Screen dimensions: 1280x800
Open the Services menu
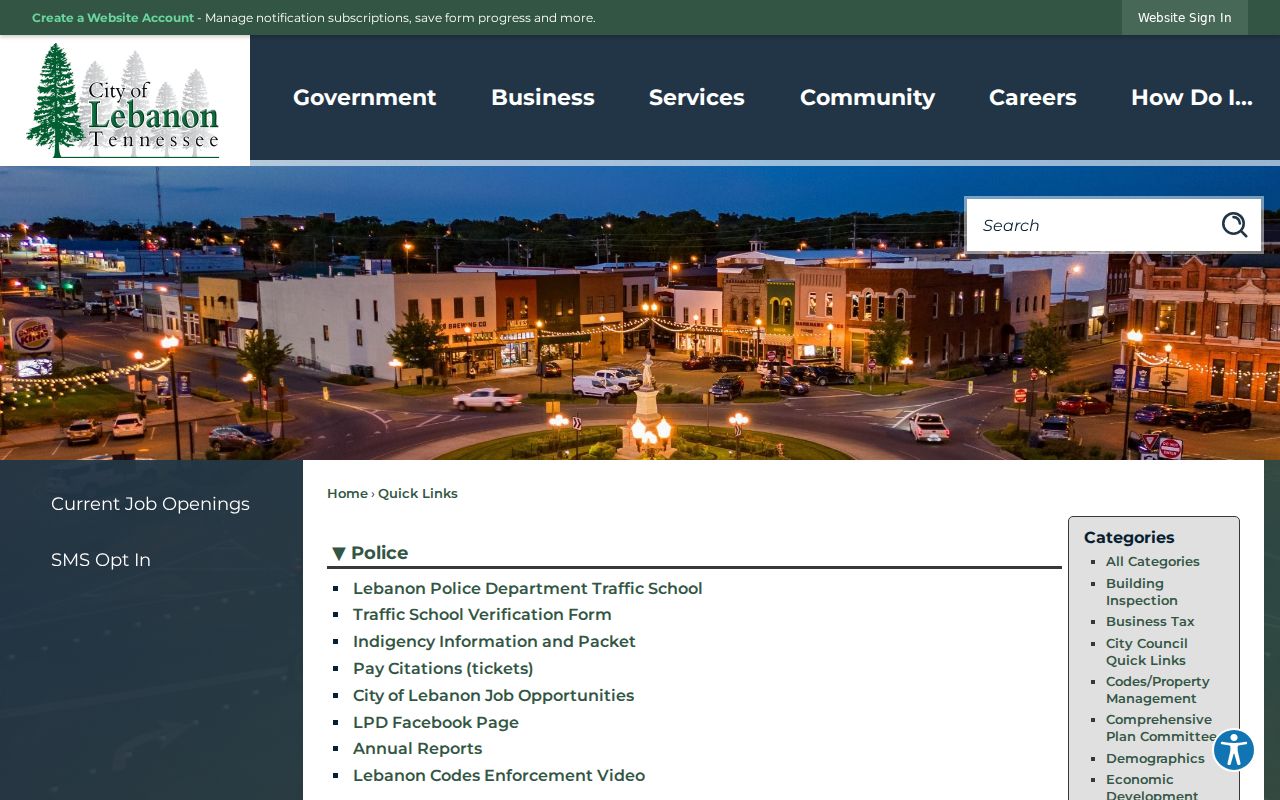(x=697, y=98)
